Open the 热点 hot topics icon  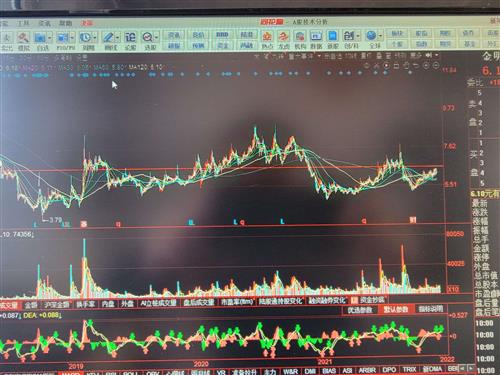pyautogui.click(x=267, y=36)
